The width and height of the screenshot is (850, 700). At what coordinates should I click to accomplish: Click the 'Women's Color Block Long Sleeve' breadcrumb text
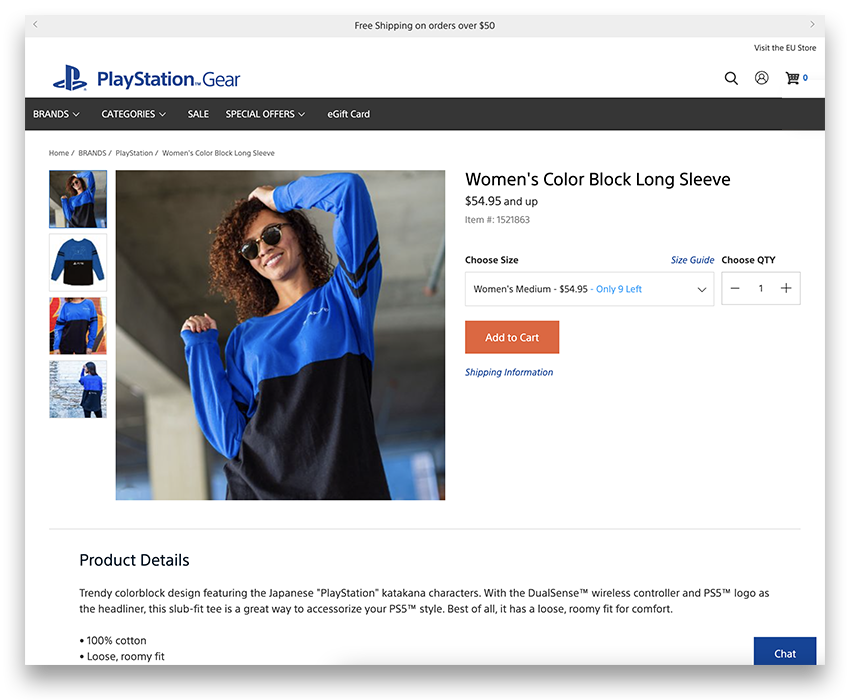point(218,153)
